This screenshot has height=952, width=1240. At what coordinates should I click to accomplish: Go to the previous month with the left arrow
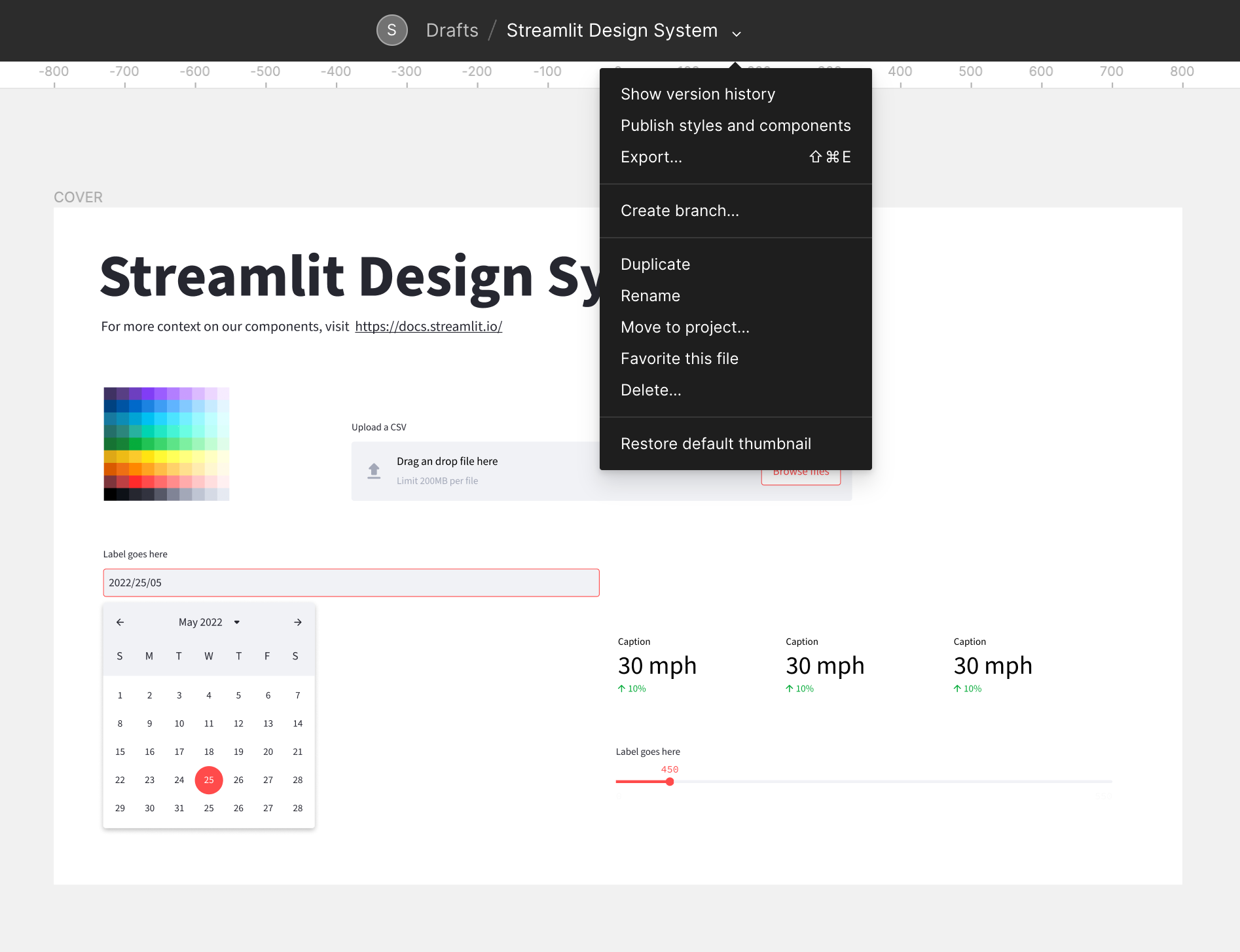120,622
